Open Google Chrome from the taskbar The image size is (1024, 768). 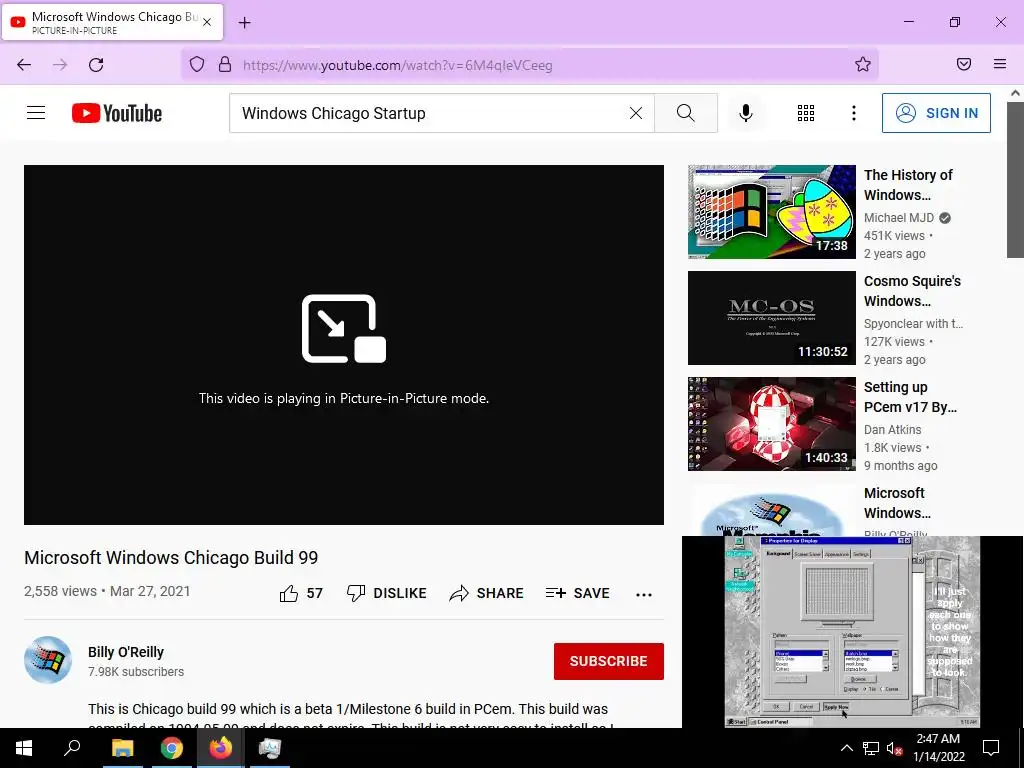(171, 748)
